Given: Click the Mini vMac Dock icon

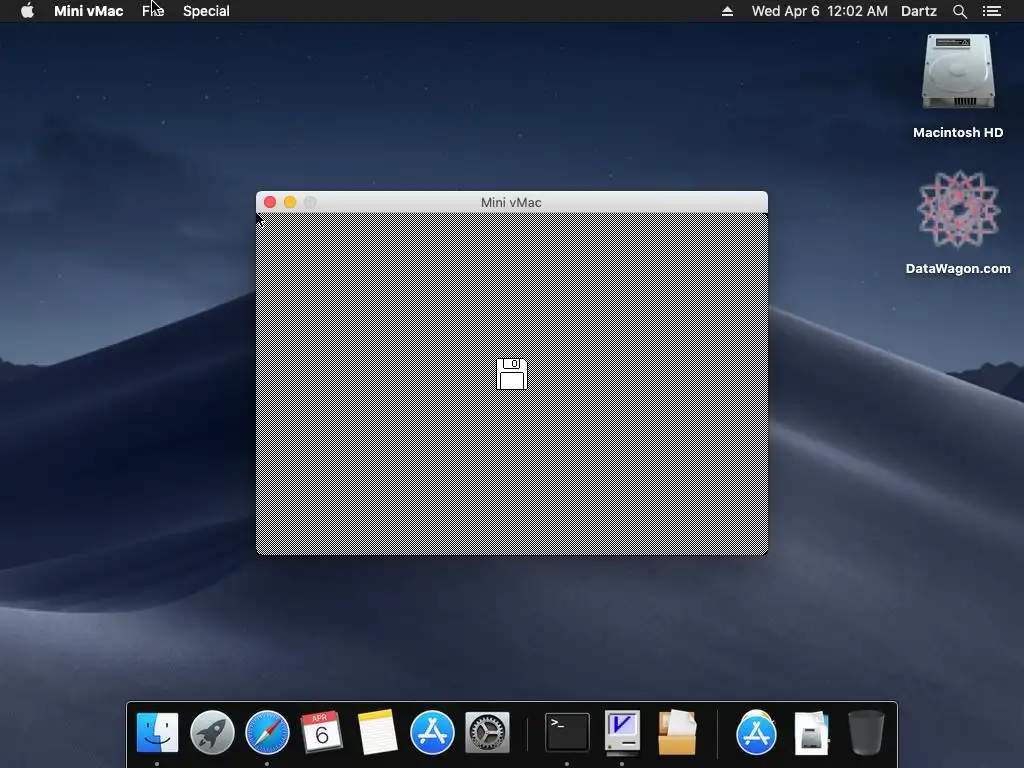Looking at the screenshot, I should [x=622, y=732].
